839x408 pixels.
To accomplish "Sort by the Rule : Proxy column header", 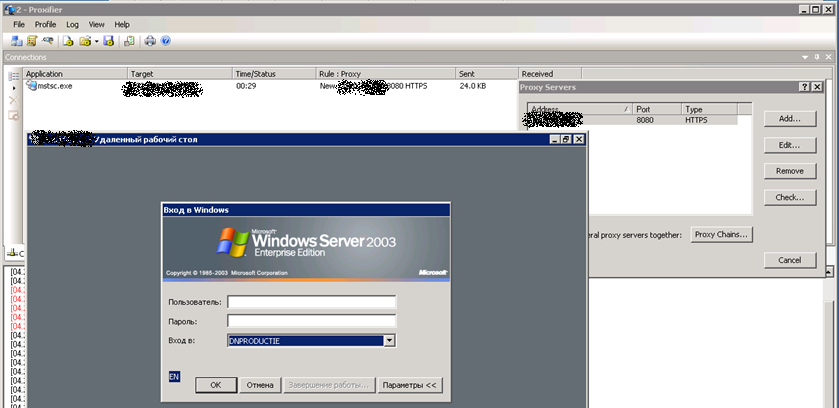I will click(386, 74).
